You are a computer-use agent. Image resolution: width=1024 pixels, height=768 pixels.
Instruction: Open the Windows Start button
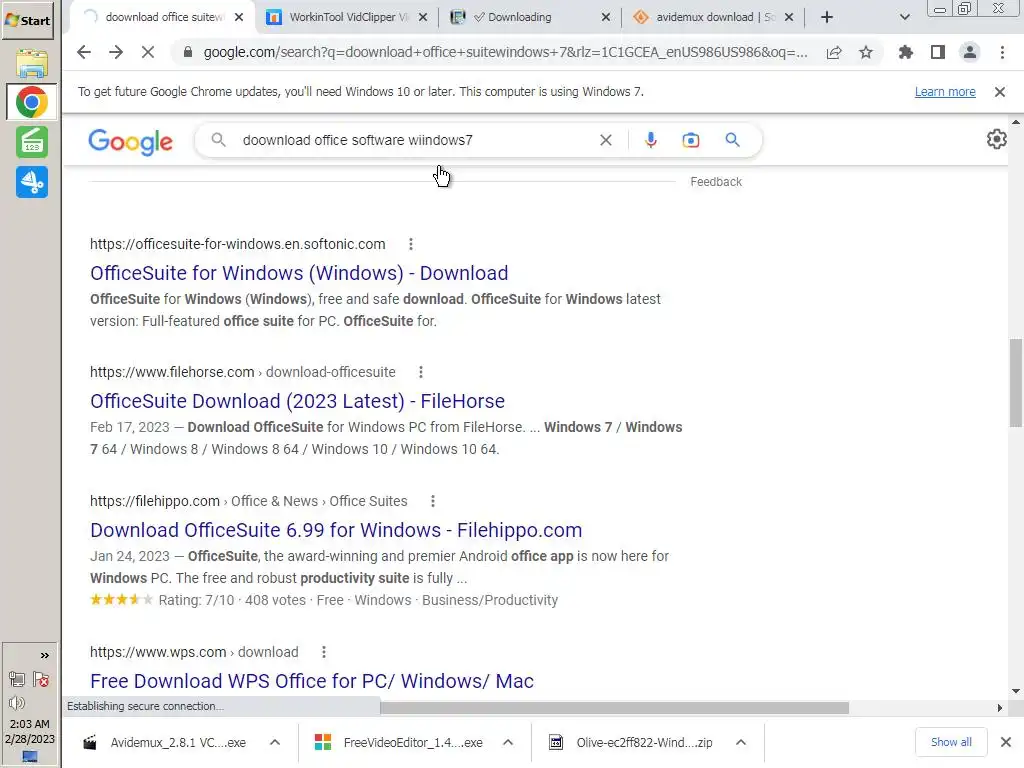click(x=27, y=20)
